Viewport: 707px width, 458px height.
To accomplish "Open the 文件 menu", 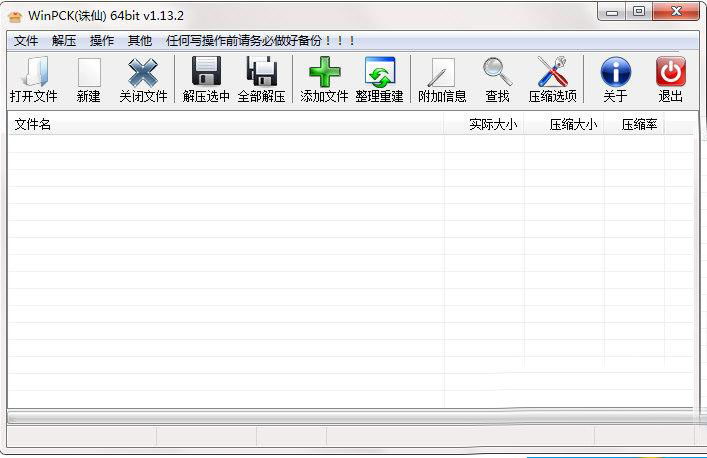I will click(26, 41).
